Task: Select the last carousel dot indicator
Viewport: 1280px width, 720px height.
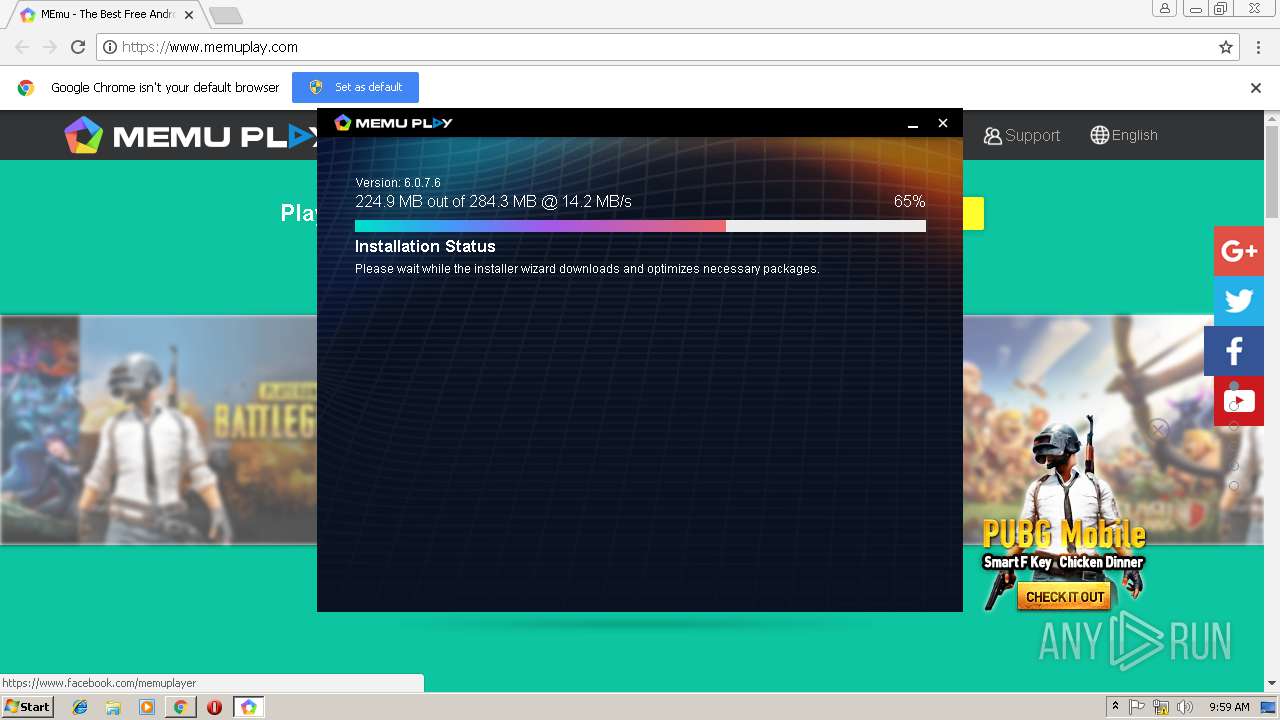Action: (1234, 486)
